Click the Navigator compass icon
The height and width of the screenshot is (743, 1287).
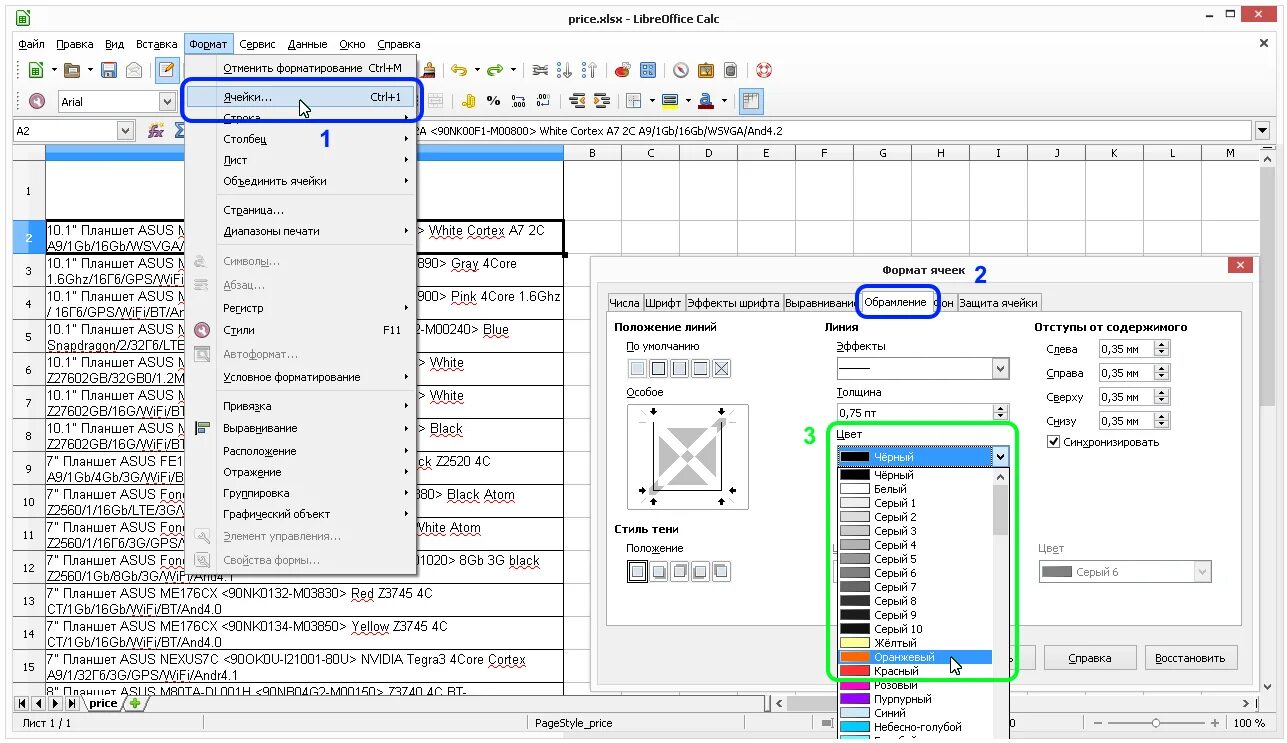click(681, 70)
